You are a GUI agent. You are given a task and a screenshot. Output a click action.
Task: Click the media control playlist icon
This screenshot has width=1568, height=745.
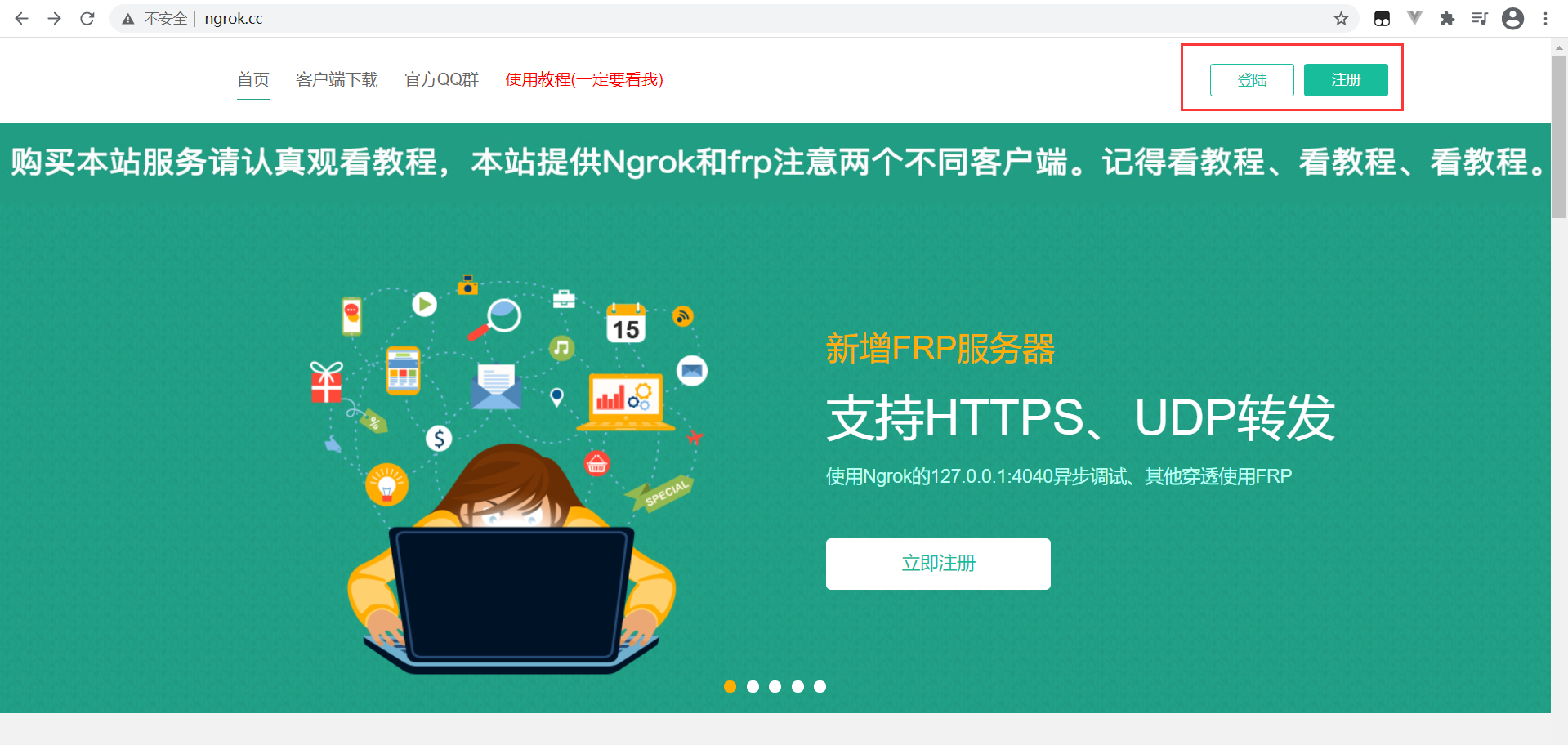[1480, 18]
